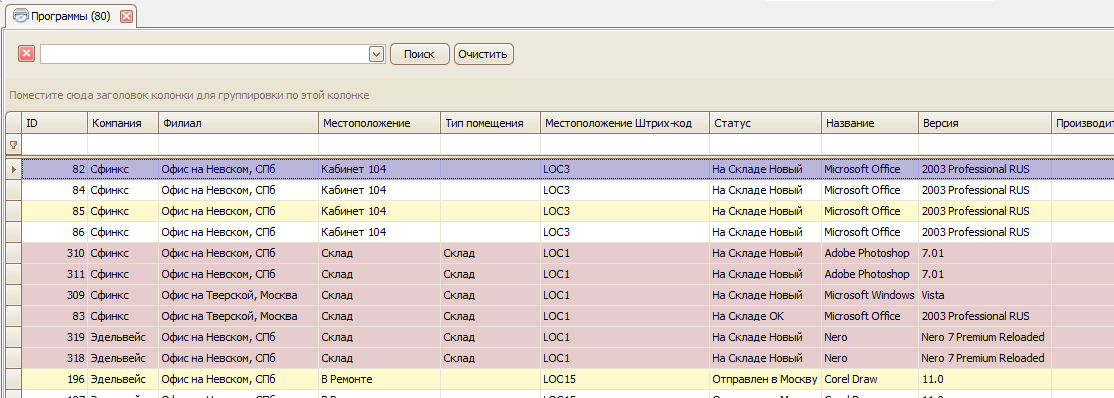Click filter cell under Статус column
Screen dimensions: 1114x398
click(765, 145)
